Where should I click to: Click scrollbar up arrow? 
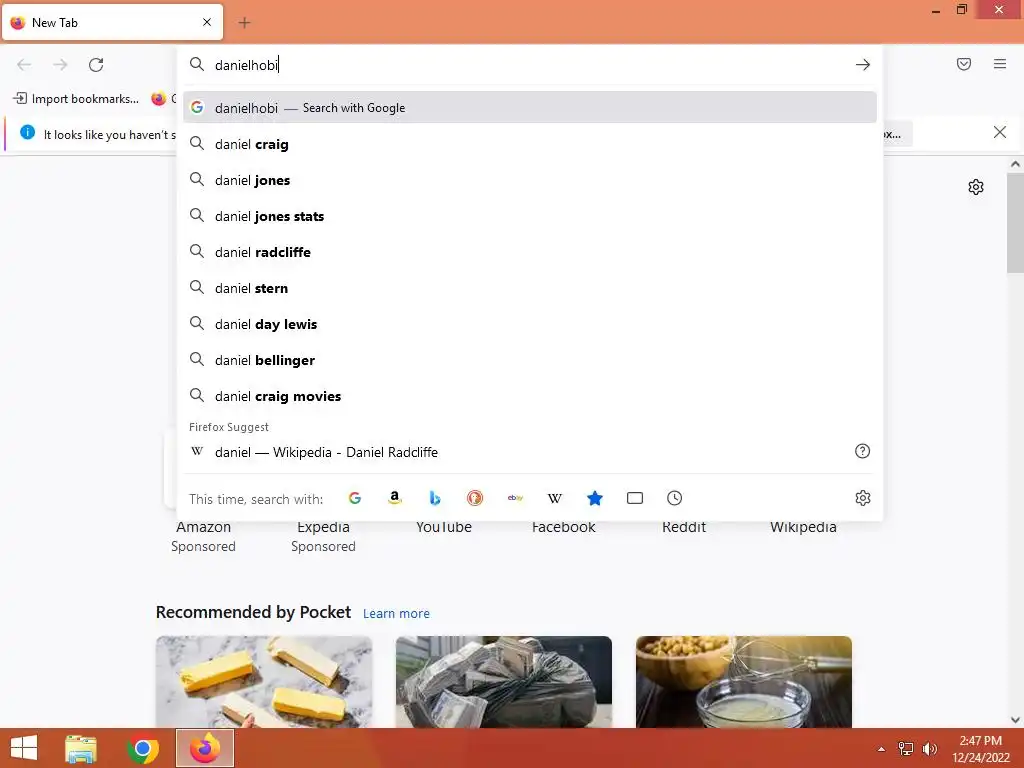(1015, 165)
